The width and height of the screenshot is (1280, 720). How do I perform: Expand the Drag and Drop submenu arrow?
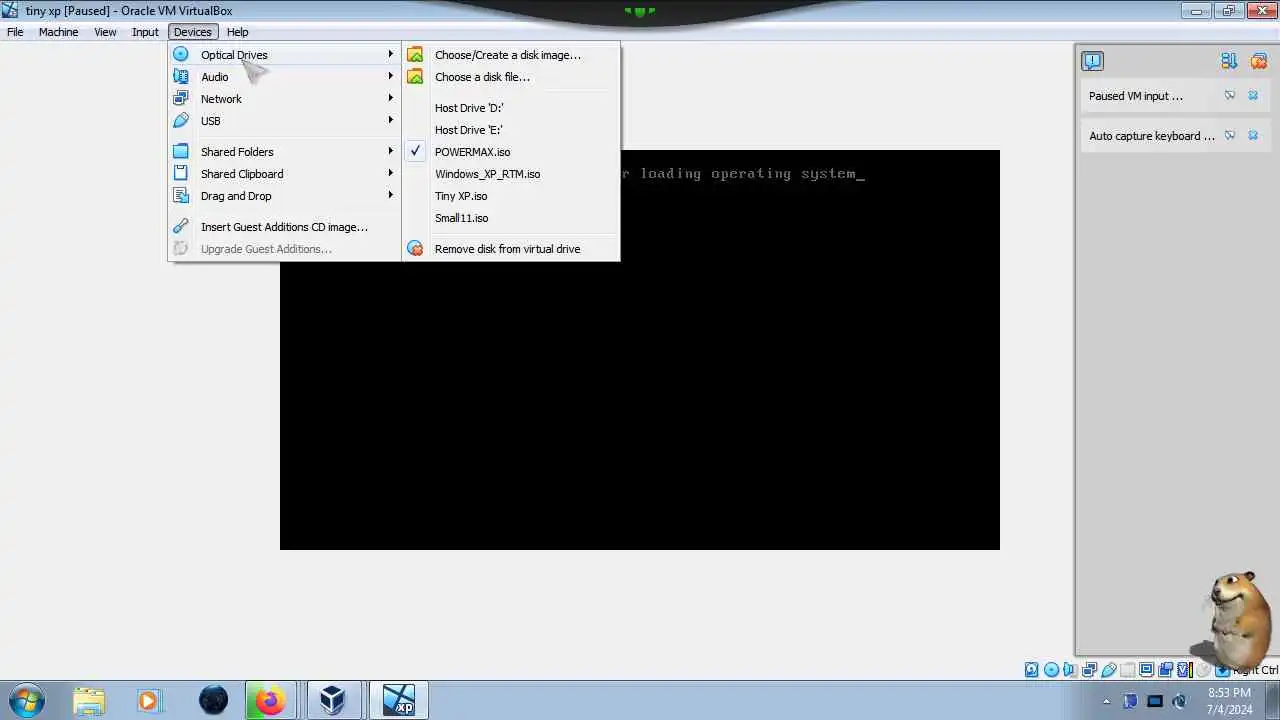(391, 195)
